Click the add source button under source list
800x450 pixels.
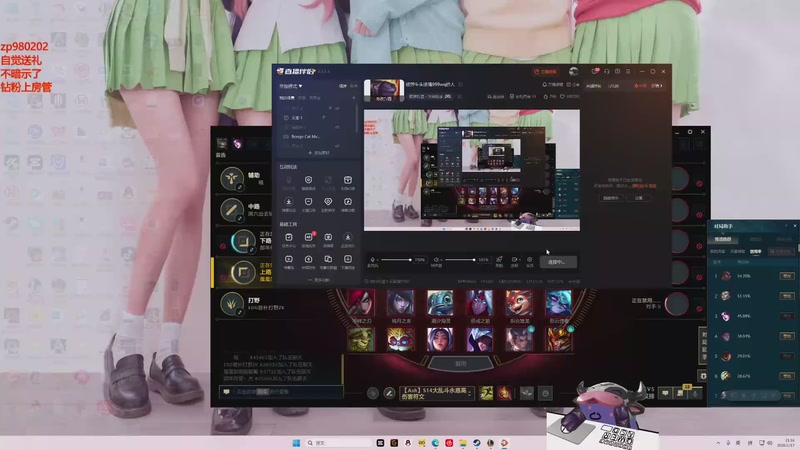[x=318, y=153]
